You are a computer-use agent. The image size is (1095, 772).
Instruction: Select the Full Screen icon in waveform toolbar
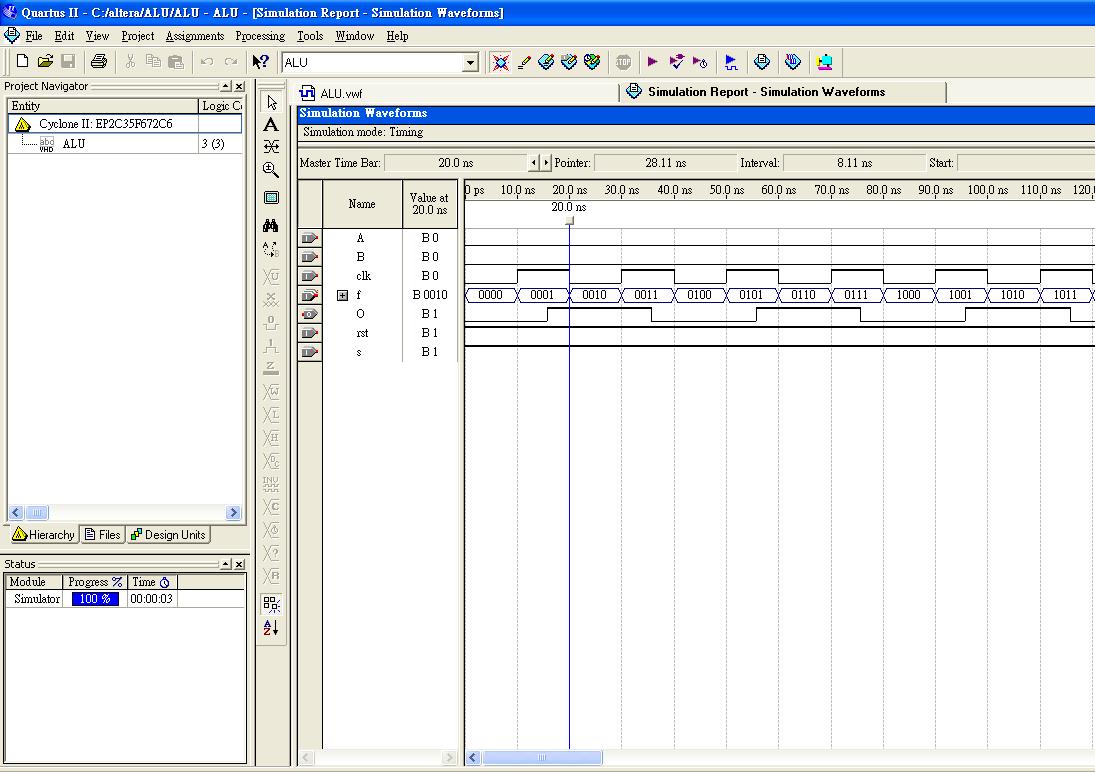(x=271, y=198)
